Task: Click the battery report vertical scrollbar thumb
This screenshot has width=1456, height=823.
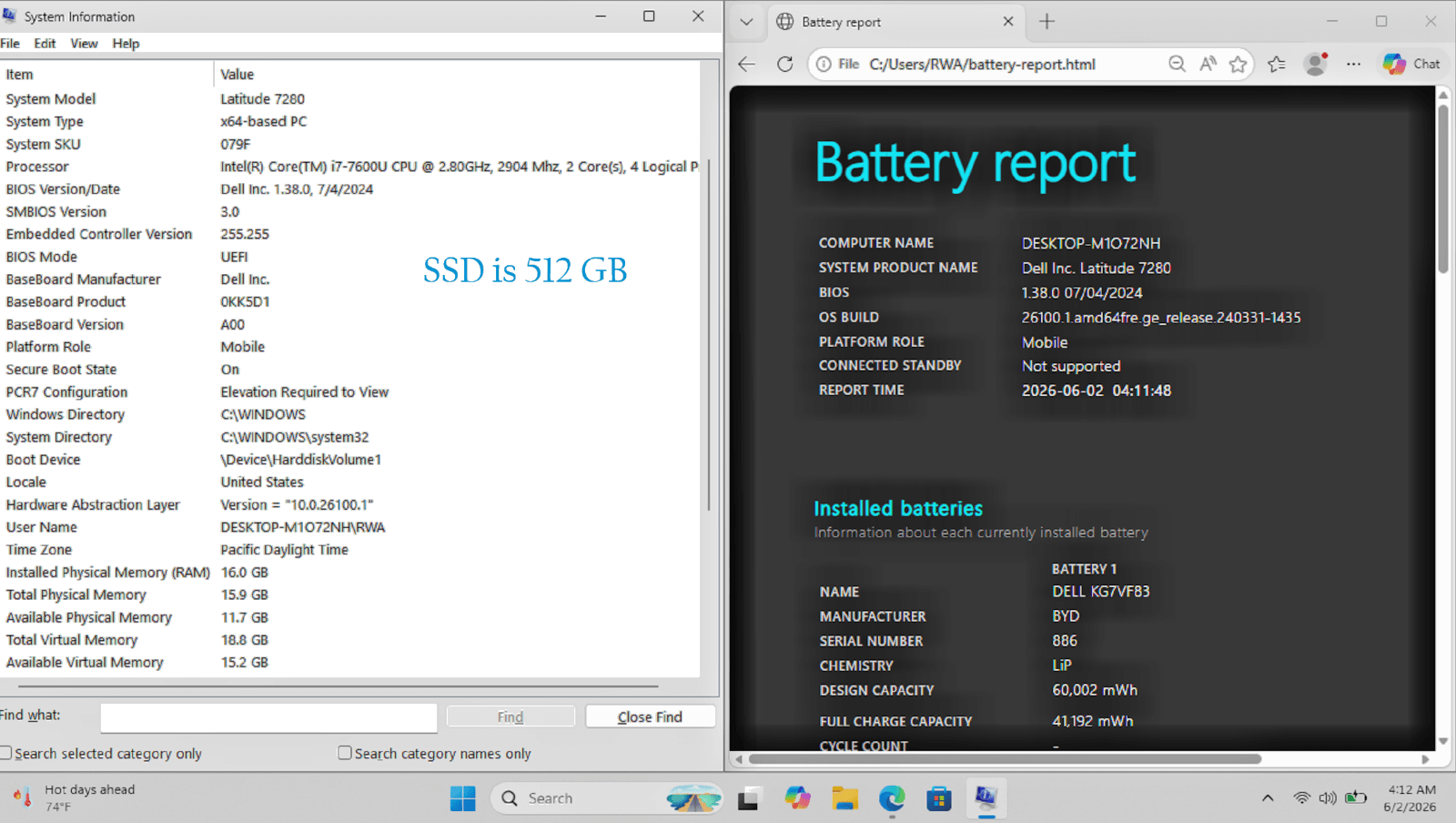Action: (1443, 188)
